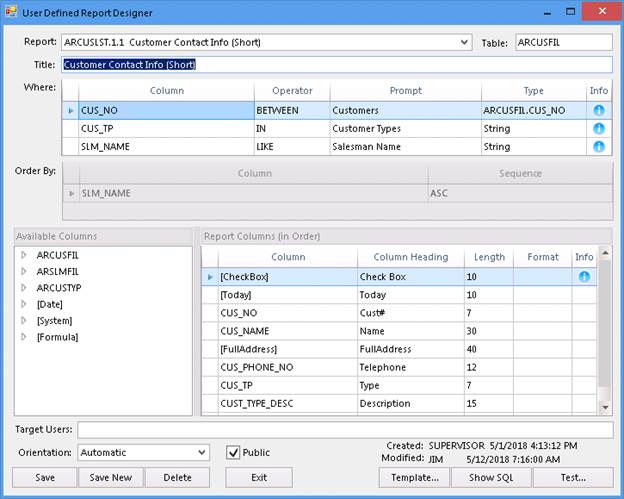This screenshot has height=499, width=624.
Task: Focus the Target Users input field
Action: (345, 430)
